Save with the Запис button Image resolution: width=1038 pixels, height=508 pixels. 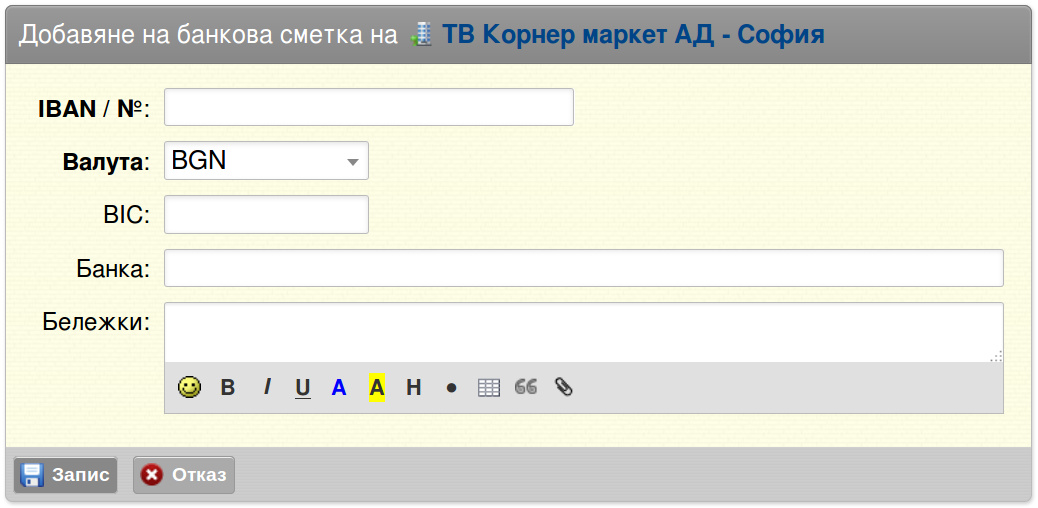[x=66, y=475]
